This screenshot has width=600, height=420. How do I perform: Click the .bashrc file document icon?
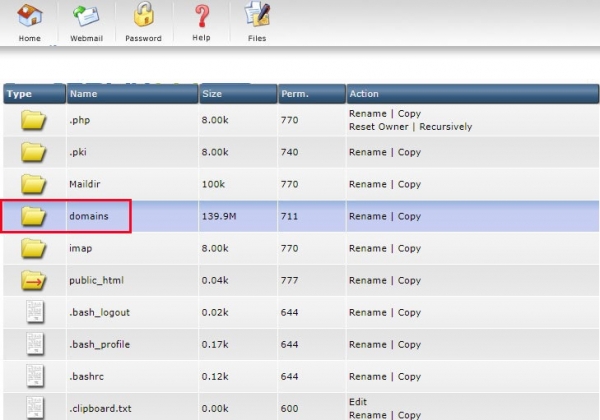pos(34,376)
